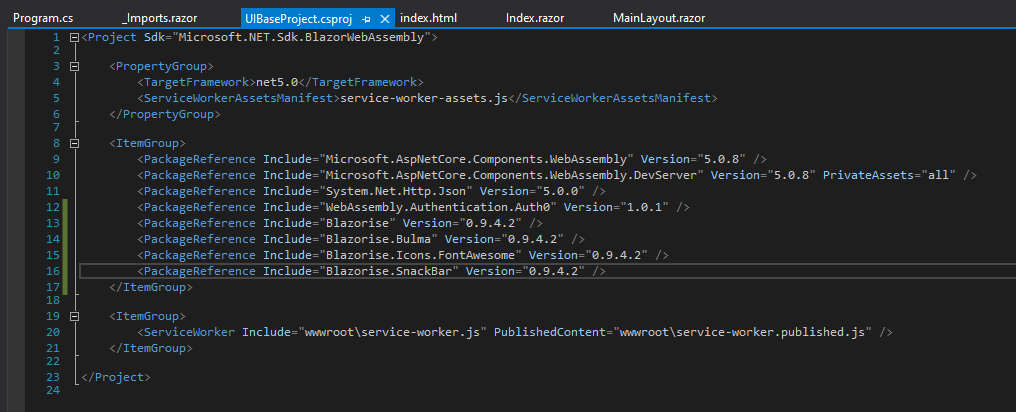Screen dimensions: 1016x412
Task: Switch to the Index.razor tab
Action: (x=535, y=18)
